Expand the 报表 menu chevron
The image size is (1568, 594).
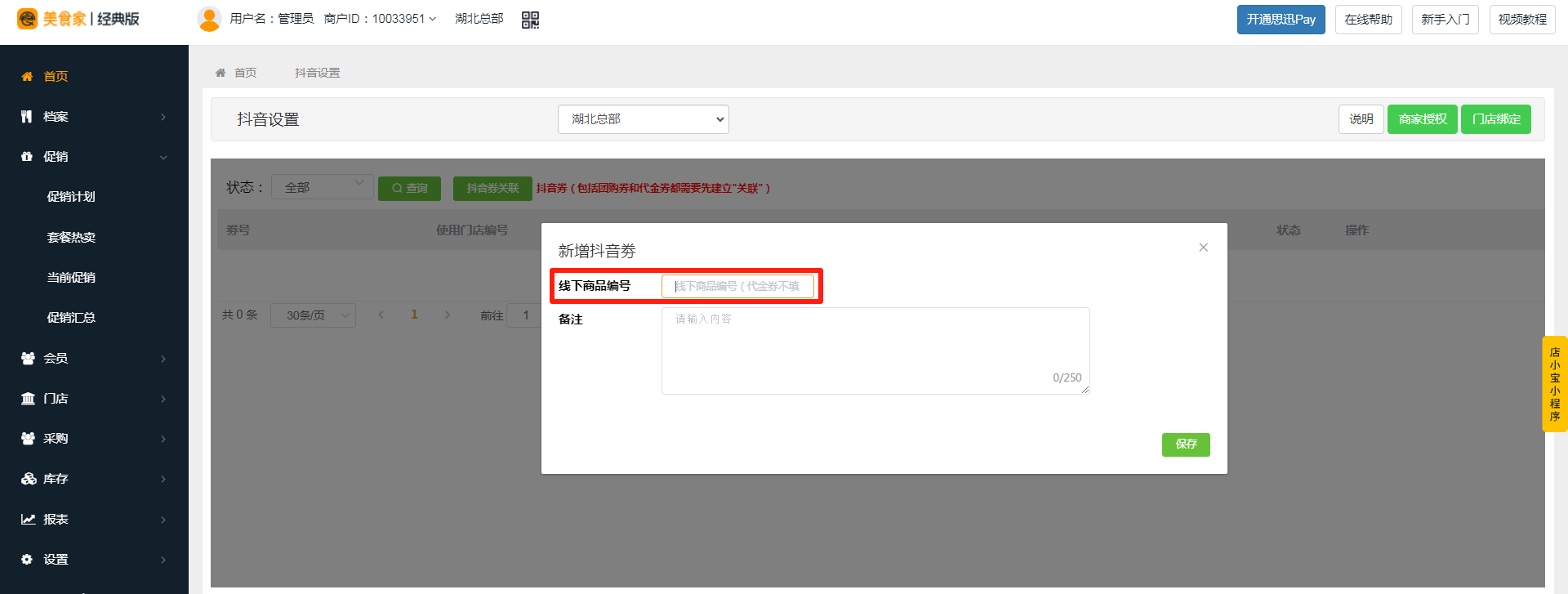click(163, 520)
